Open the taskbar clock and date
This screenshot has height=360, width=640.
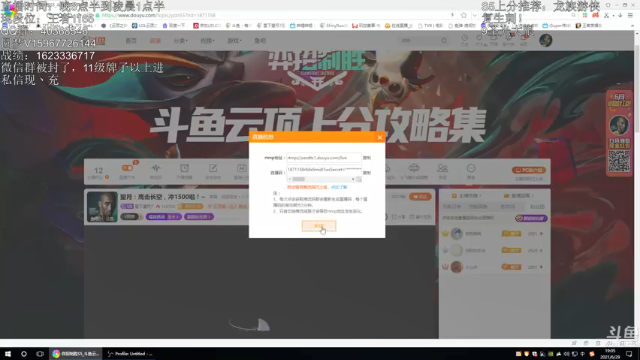pos(610,354)
